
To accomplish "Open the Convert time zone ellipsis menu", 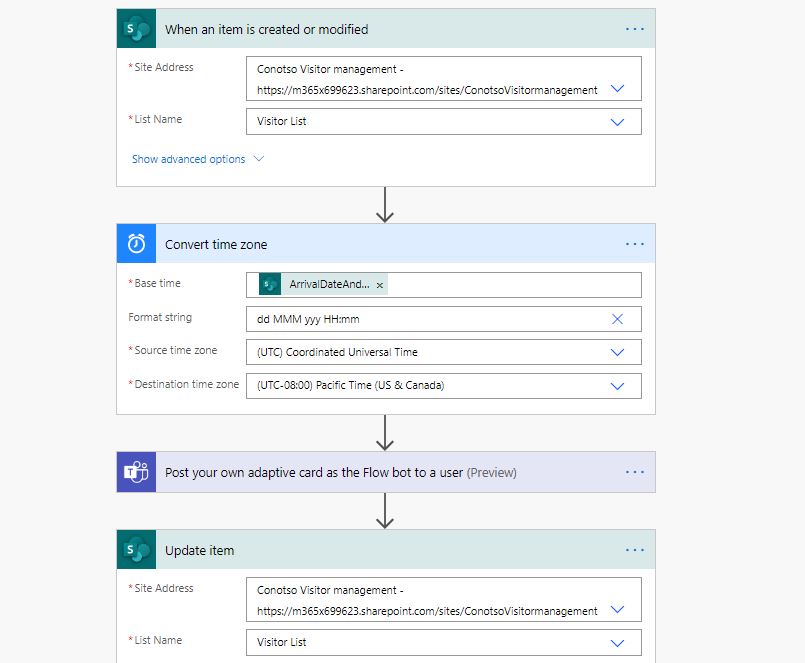I will [x=635, y=244].
